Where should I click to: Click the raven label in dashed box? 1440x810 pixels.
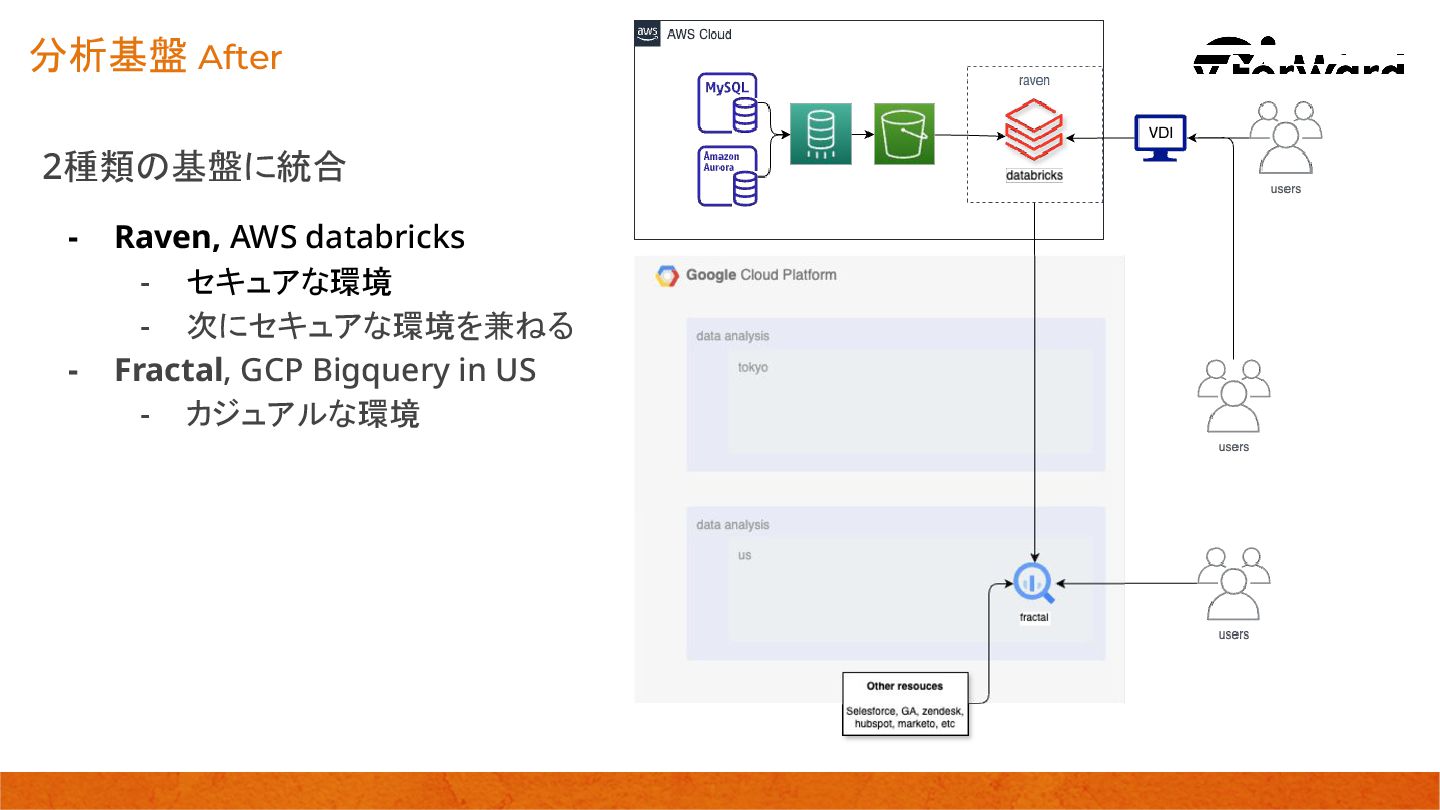click(x=1034, y=80)
